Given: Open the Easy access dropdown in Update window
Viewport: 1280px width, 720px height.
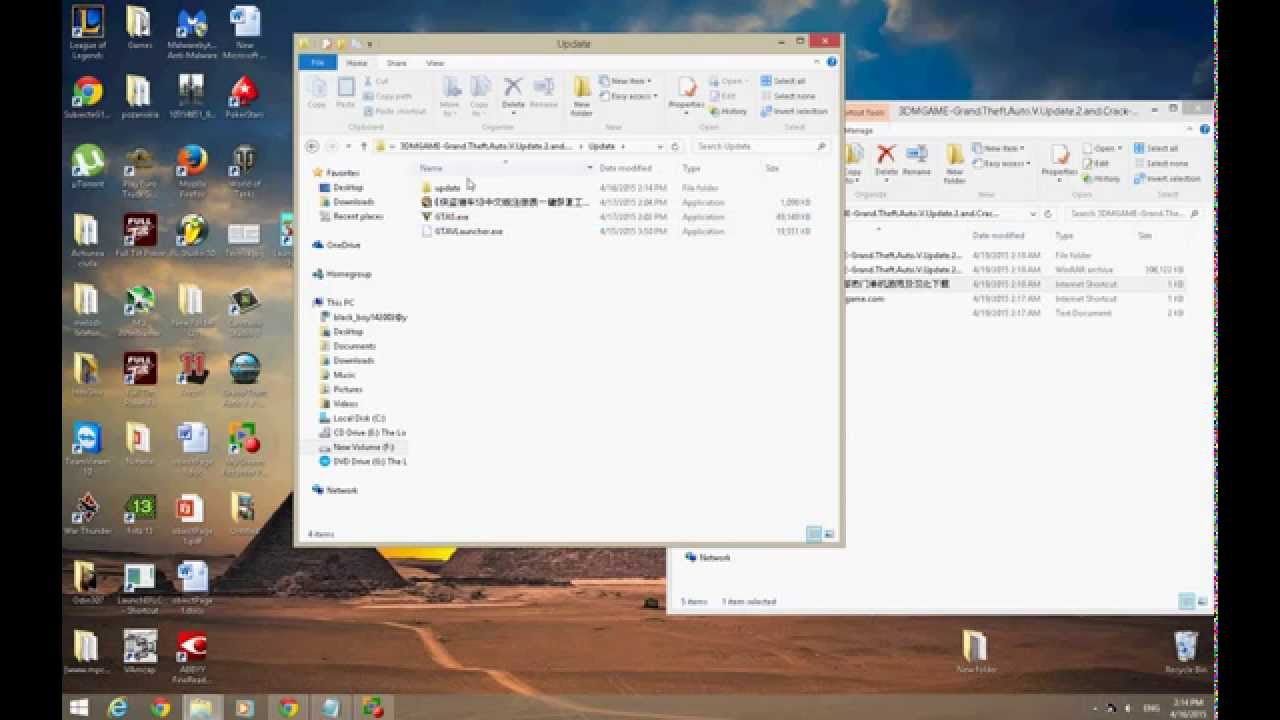Looking at the screenshot, I should [x=630, y=96].
